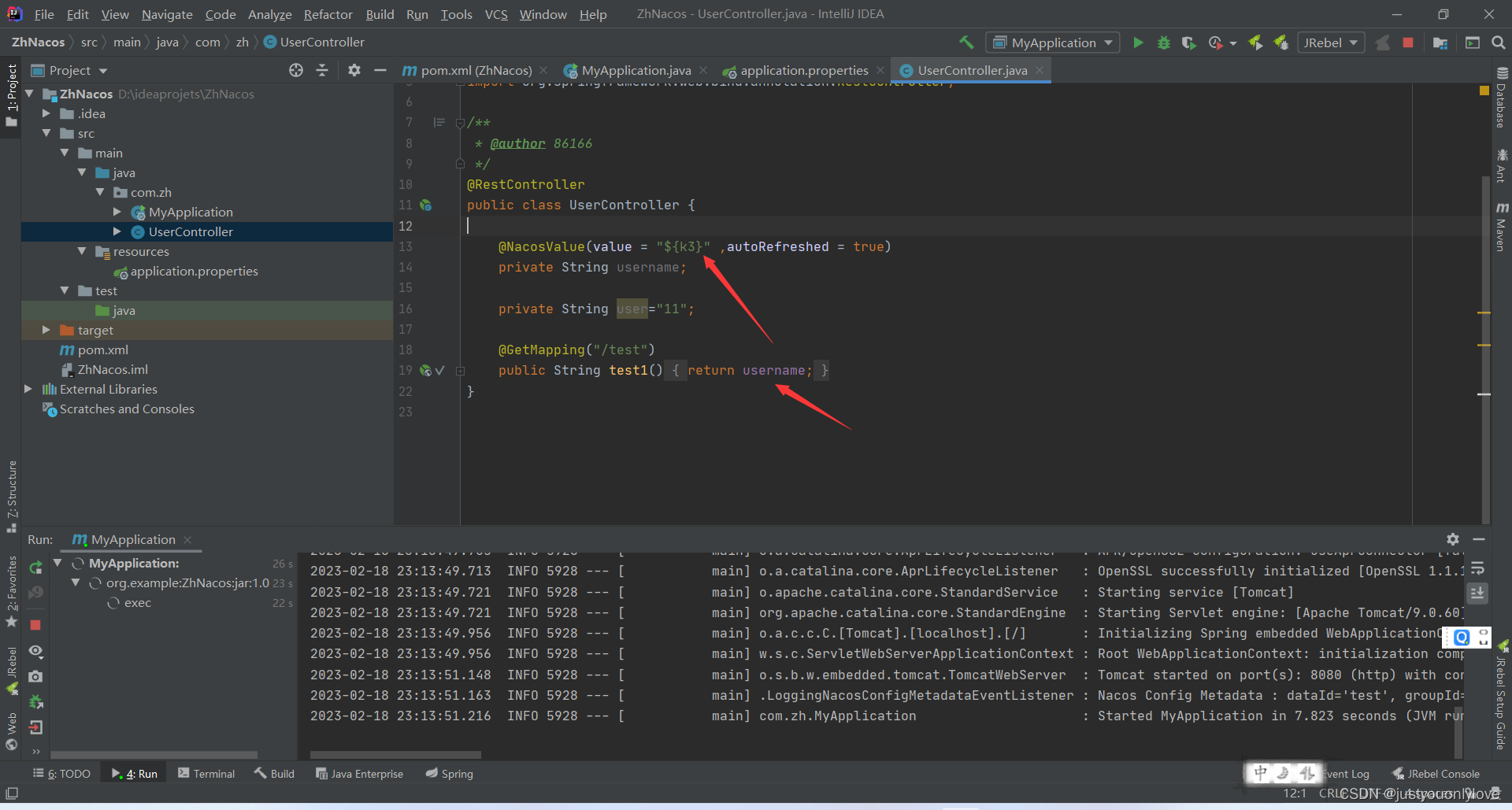Open the Run panel eye view options
This screenshot has height=810, width=1512.
pyautogui.click(x=35, y=651)
